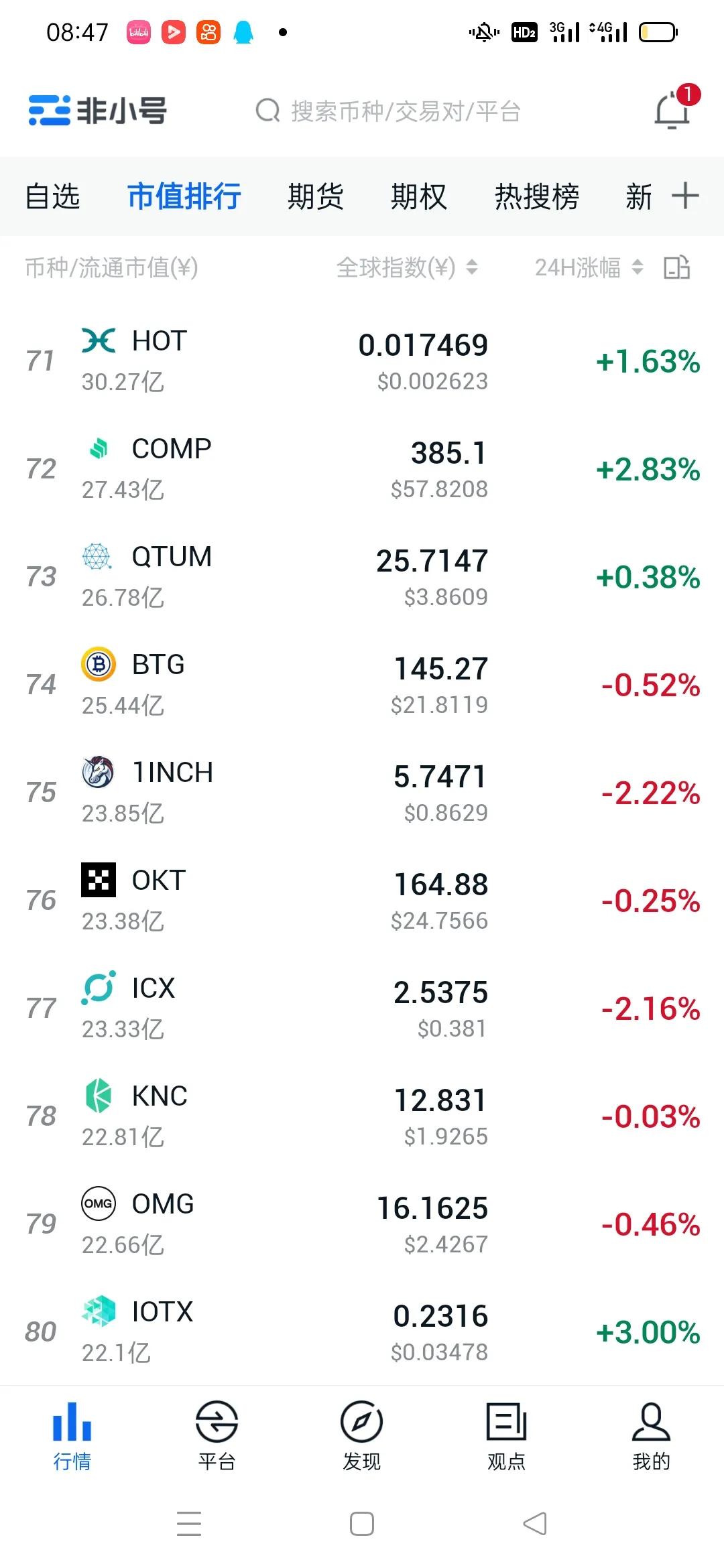Tap the 非小号 logo
The width and height of the screenshot is (724, 1568).
pyautogui.click(x=97, y=110)
